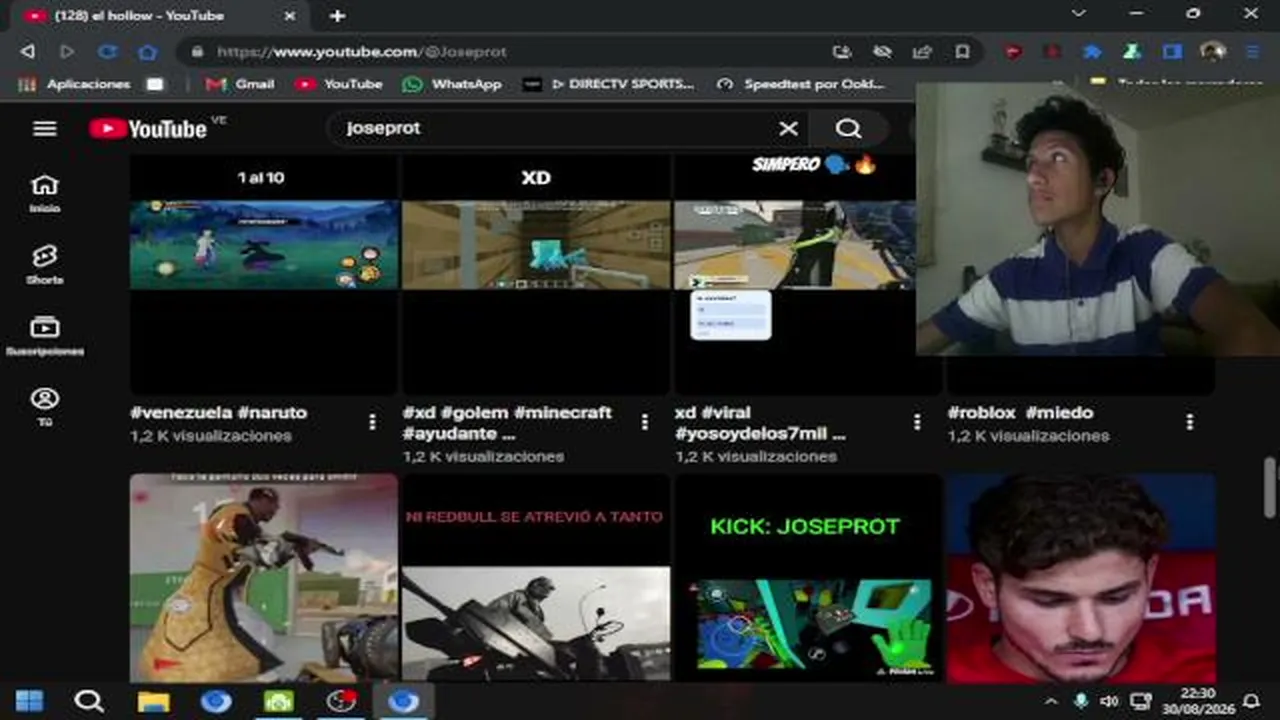Open the YouTube guide hamburger menu
Image resolution: width=1280 pixels, height=720 pixels.
[x=45, y=128]
